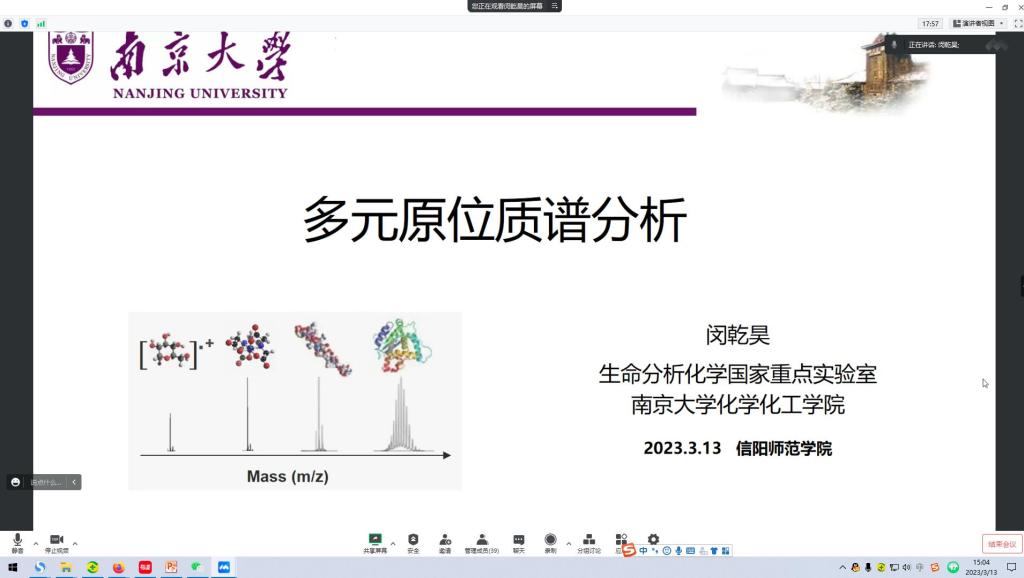
Task: Open 管理成员(39) member list
Action: click(x=482, y=541)
